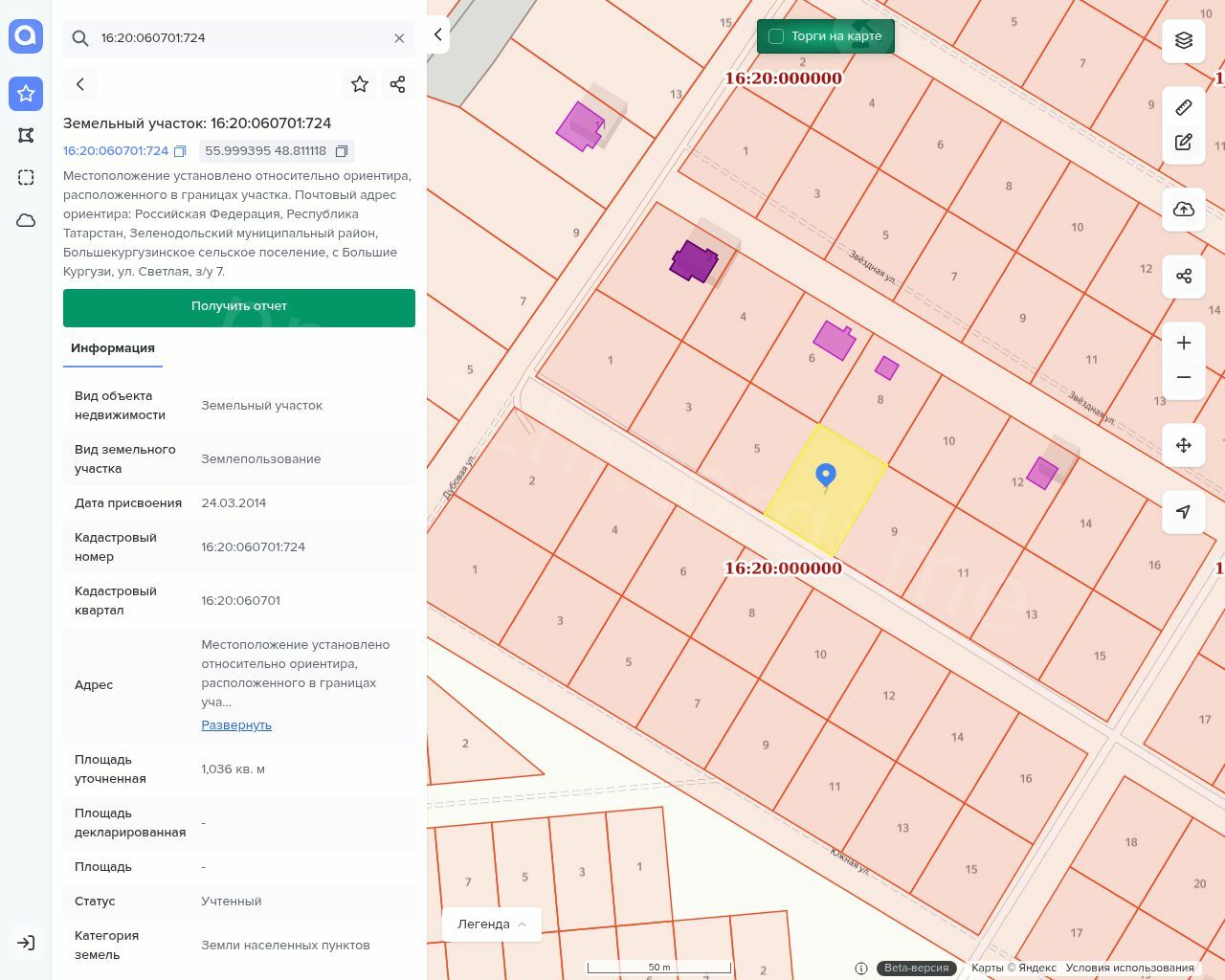1225x980 pixels.
Task: Expand full address via Развернуть
Action: (236, 725)
